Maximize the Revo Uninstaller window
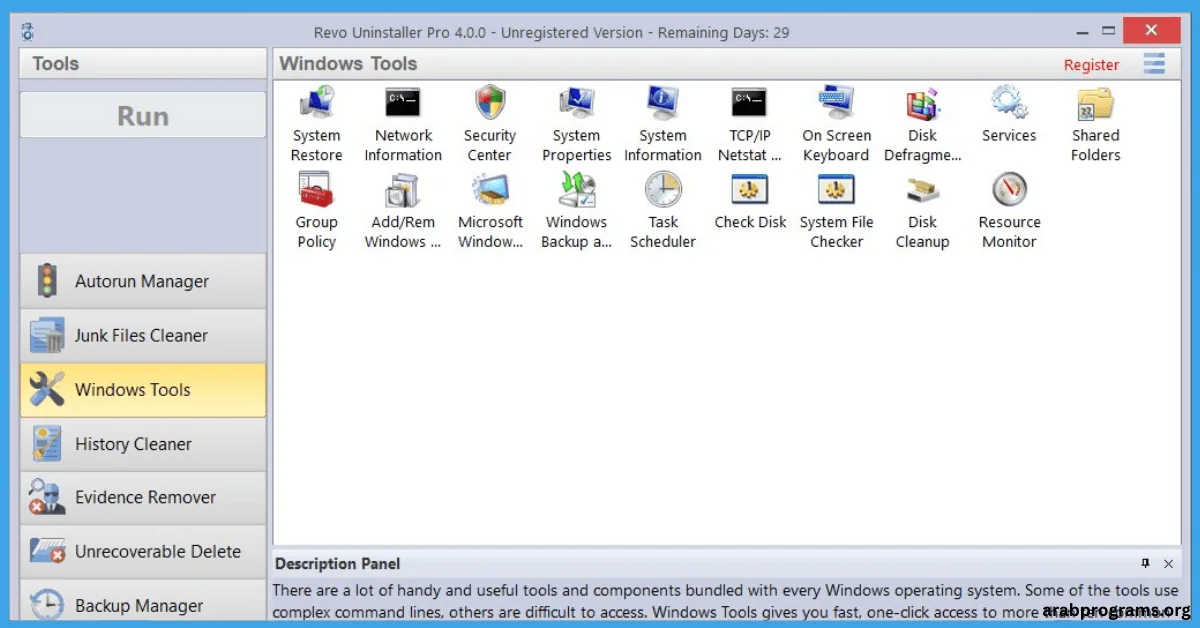1200x628 pixels. [x=1108, y=31]
